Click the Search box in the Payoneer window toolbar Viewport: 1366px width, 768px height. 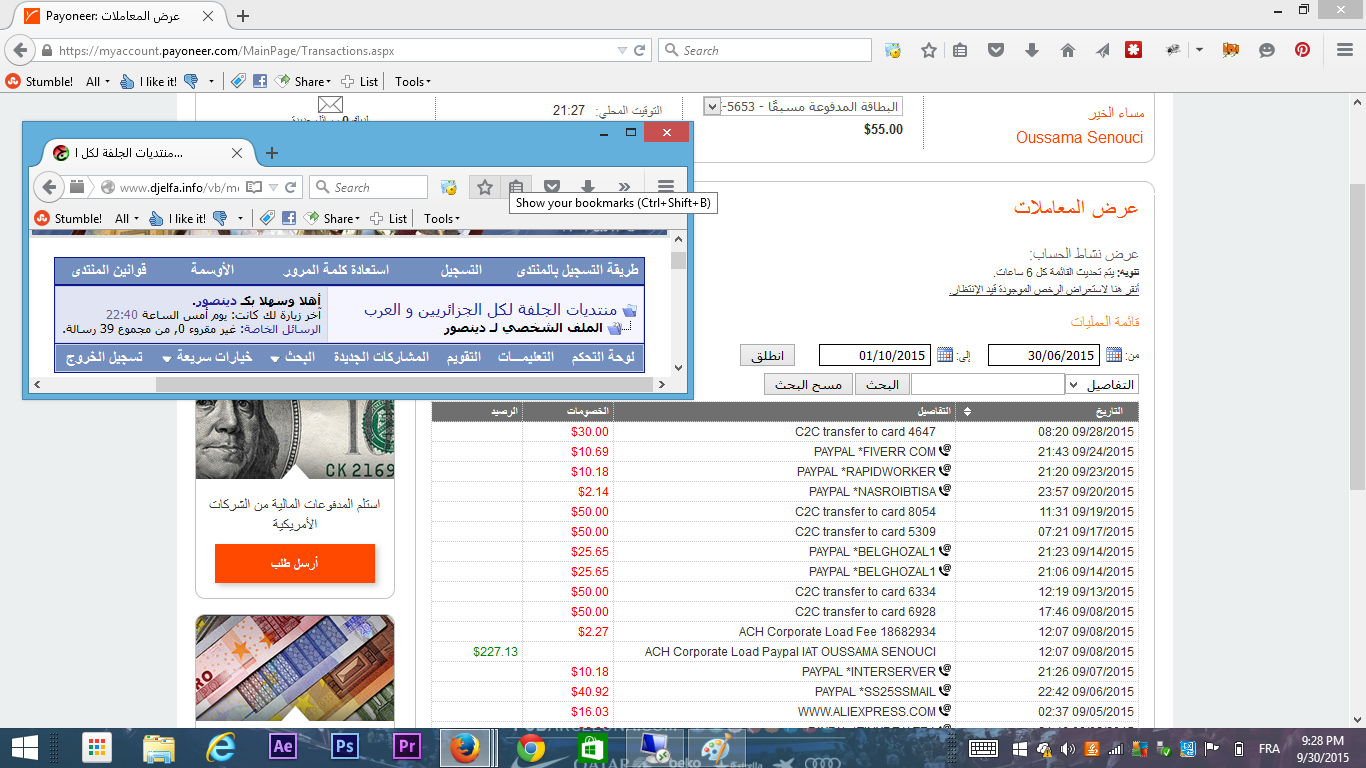point(765,50)
